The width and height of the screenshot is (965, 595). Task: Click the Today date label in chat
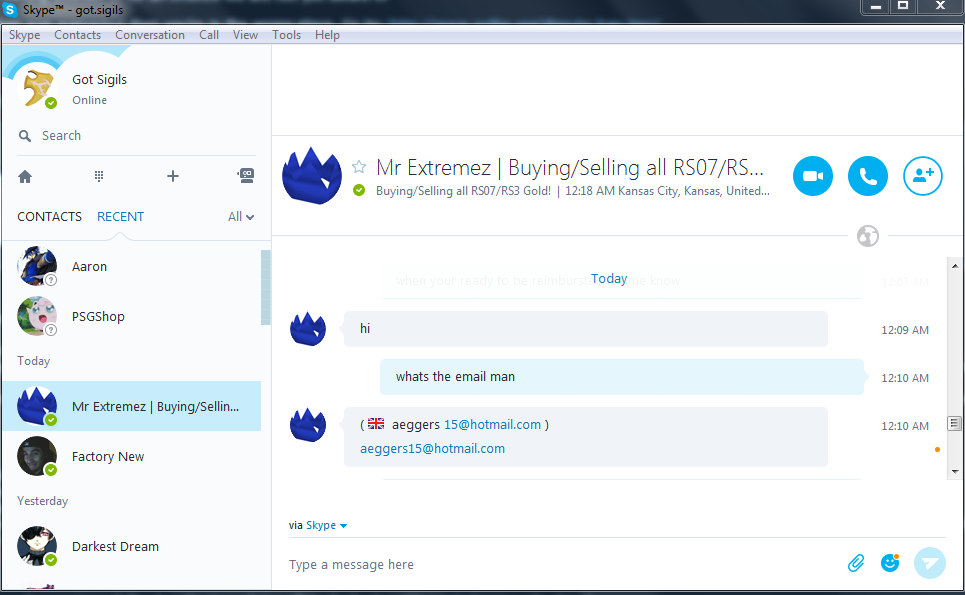[609, 279]
